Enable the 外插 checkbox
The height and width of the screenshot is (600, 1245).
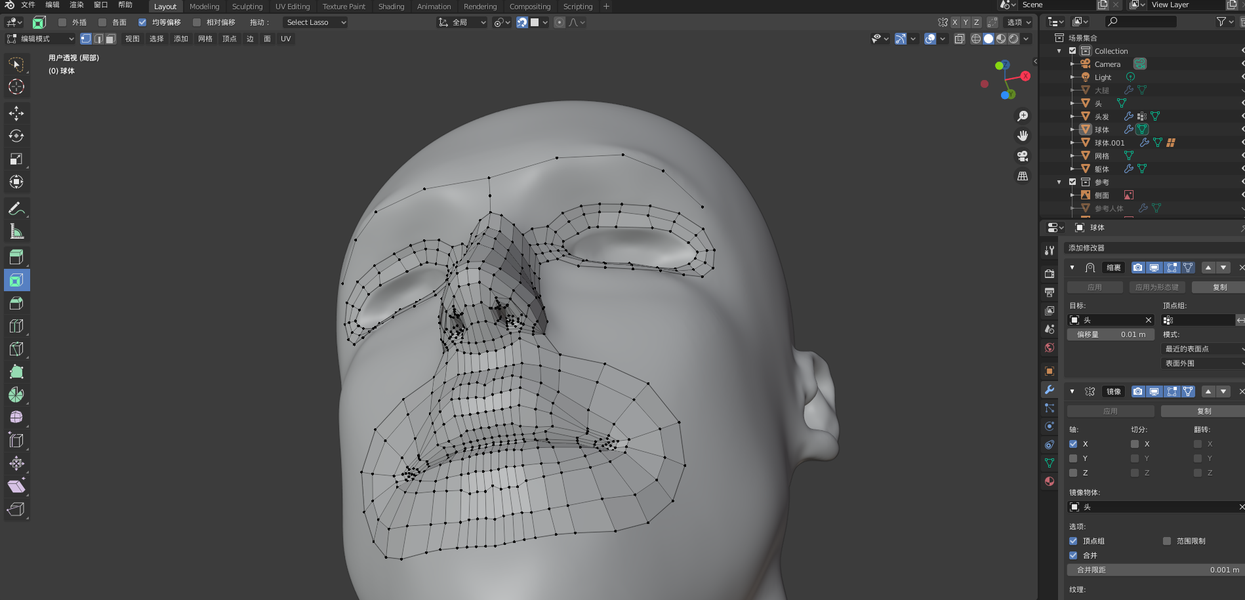62,22
